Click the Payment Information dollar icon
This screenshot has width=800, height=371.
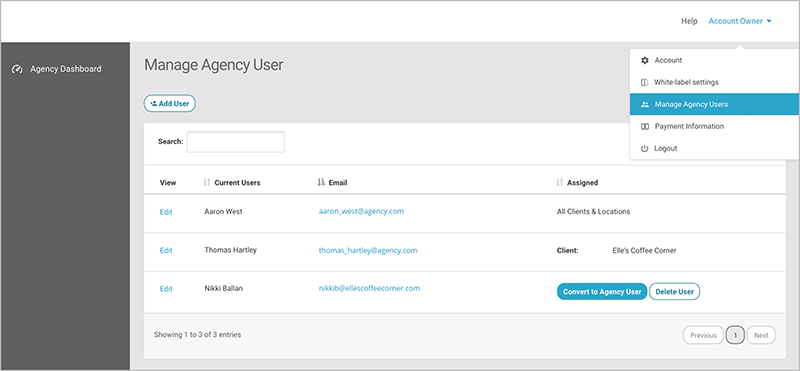644,126
